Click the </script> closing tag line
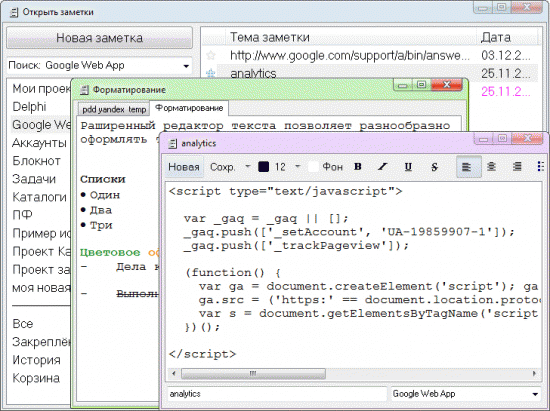550x411 pixels. (202, 354)
